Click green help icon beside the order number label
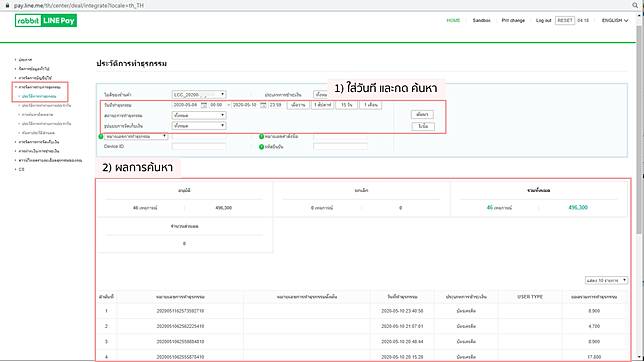The width and height of the screenshot is (644, 362). (261, 136)
